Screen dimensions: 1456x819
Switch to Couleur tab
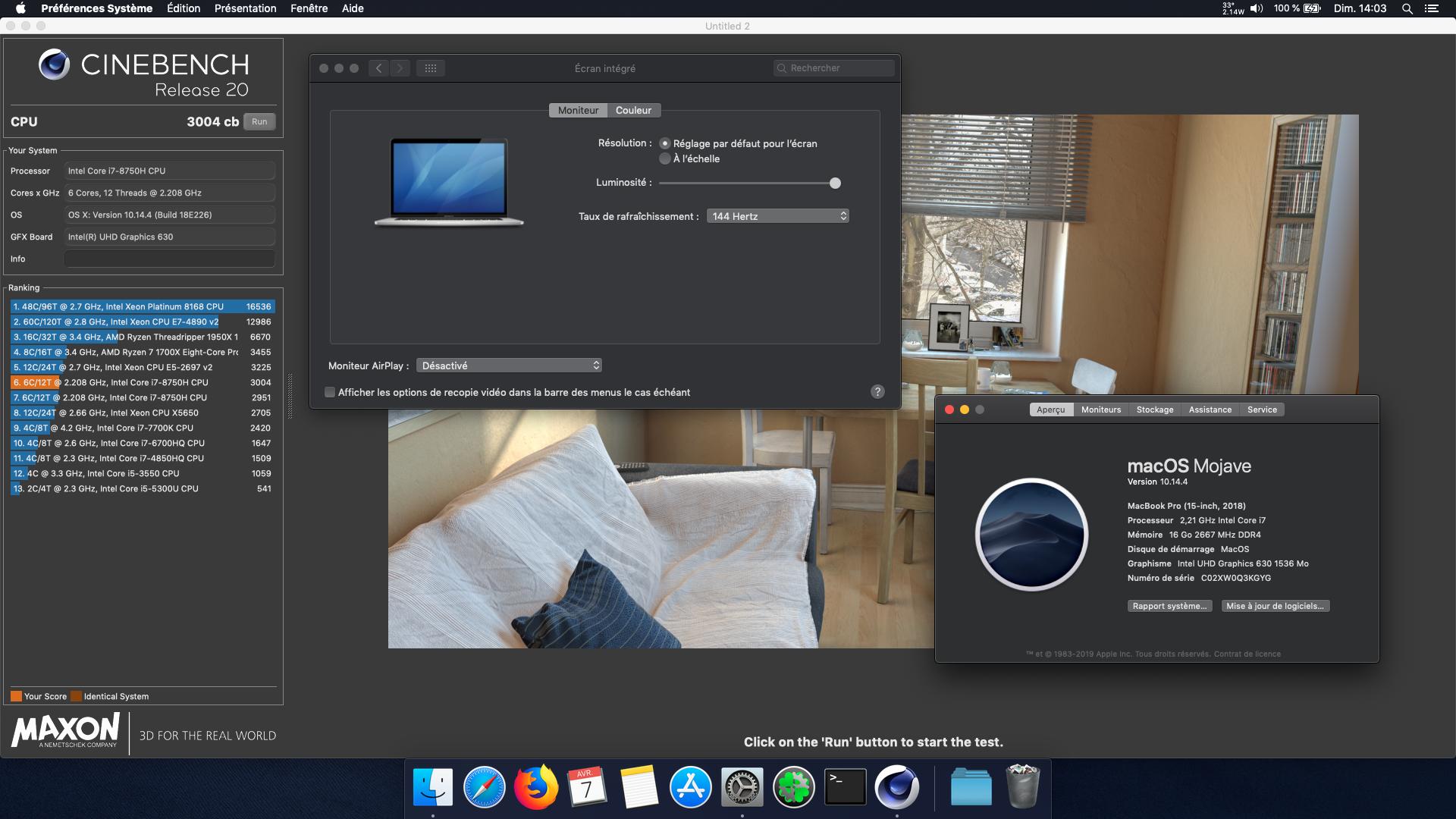point(633,110)
